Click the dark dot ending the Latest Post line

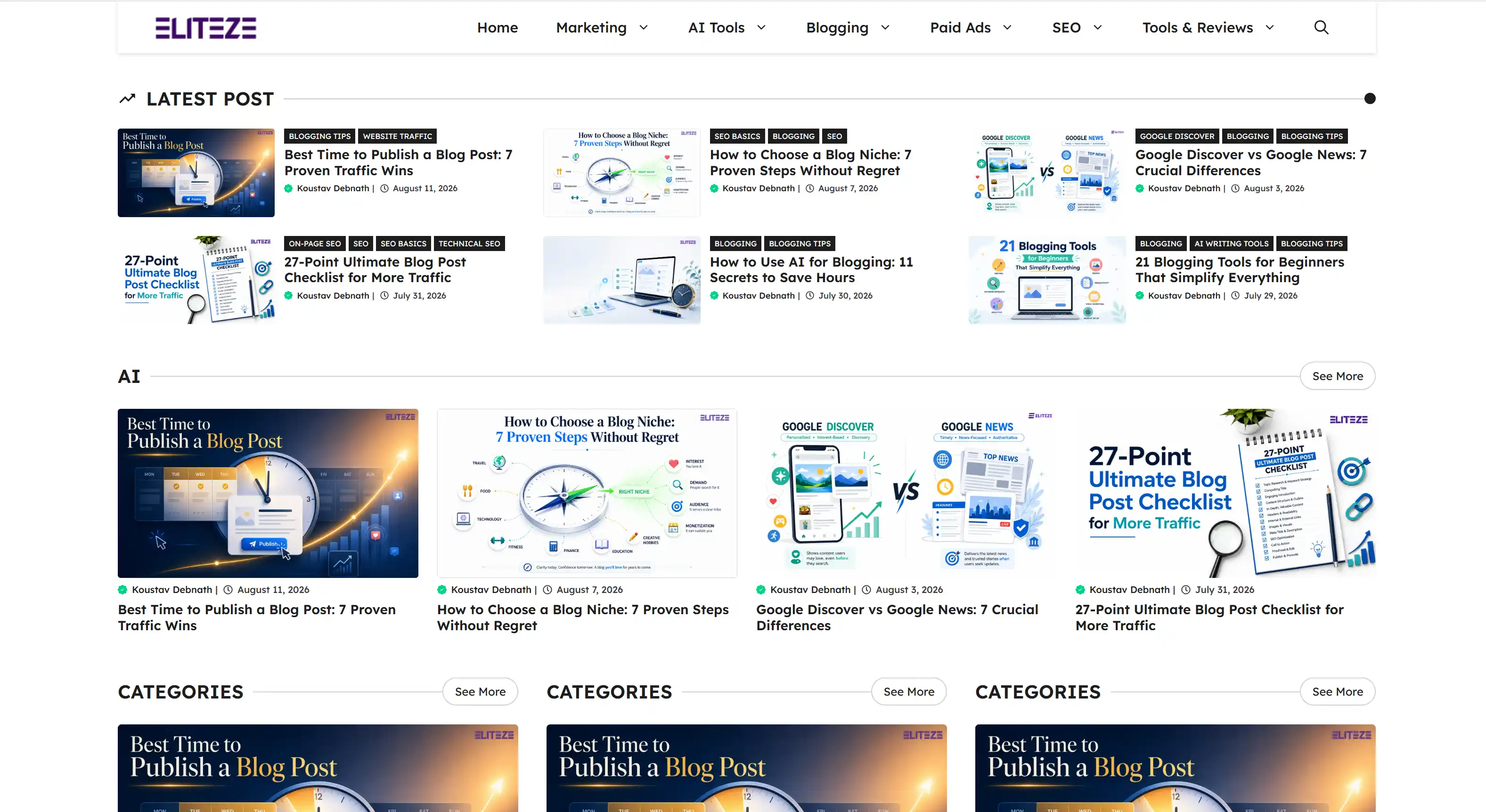(x=1370, y=98)
